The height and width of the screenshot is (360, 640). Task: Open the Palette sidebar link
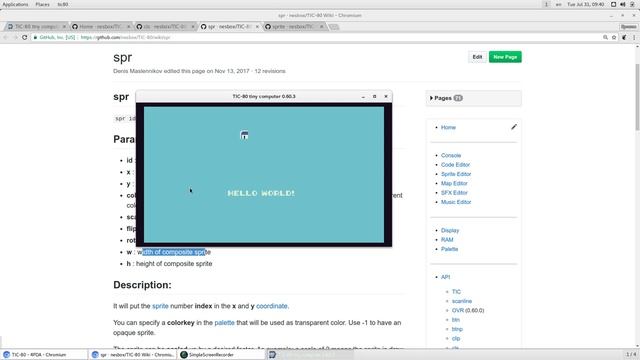pyautogui.click(x=449, y=249)
